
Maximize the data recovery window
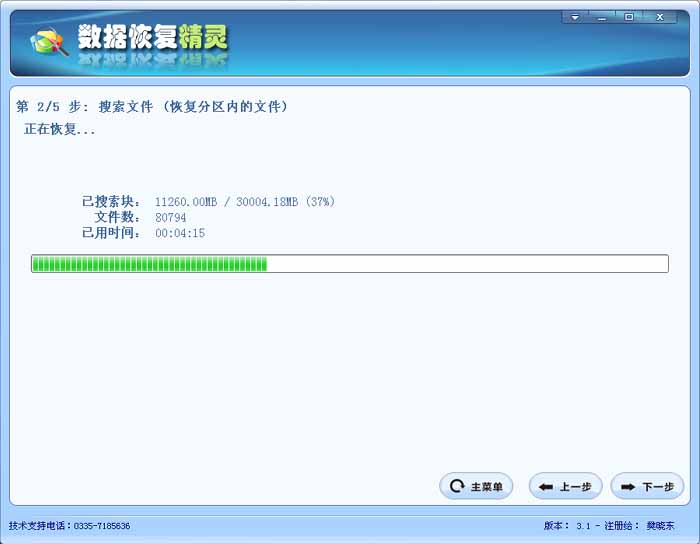click(x=629, y=17)
